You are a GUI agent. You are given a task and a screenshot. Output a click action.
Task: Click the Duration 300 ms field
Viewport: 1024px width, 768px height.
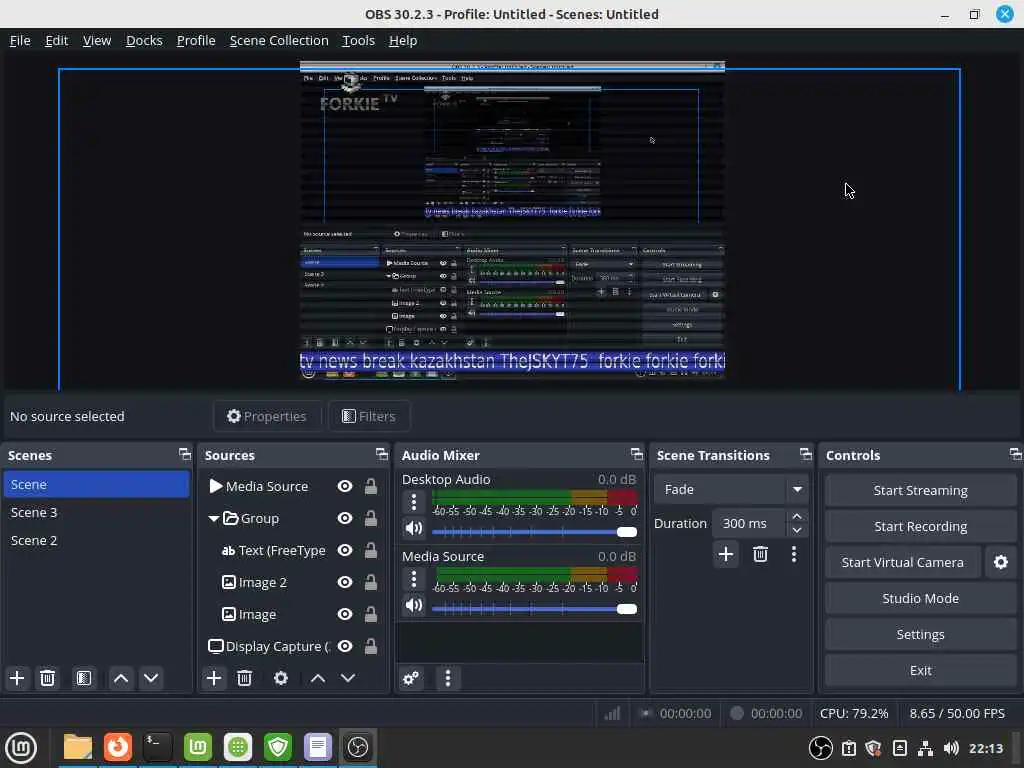(x=749, y=523)
